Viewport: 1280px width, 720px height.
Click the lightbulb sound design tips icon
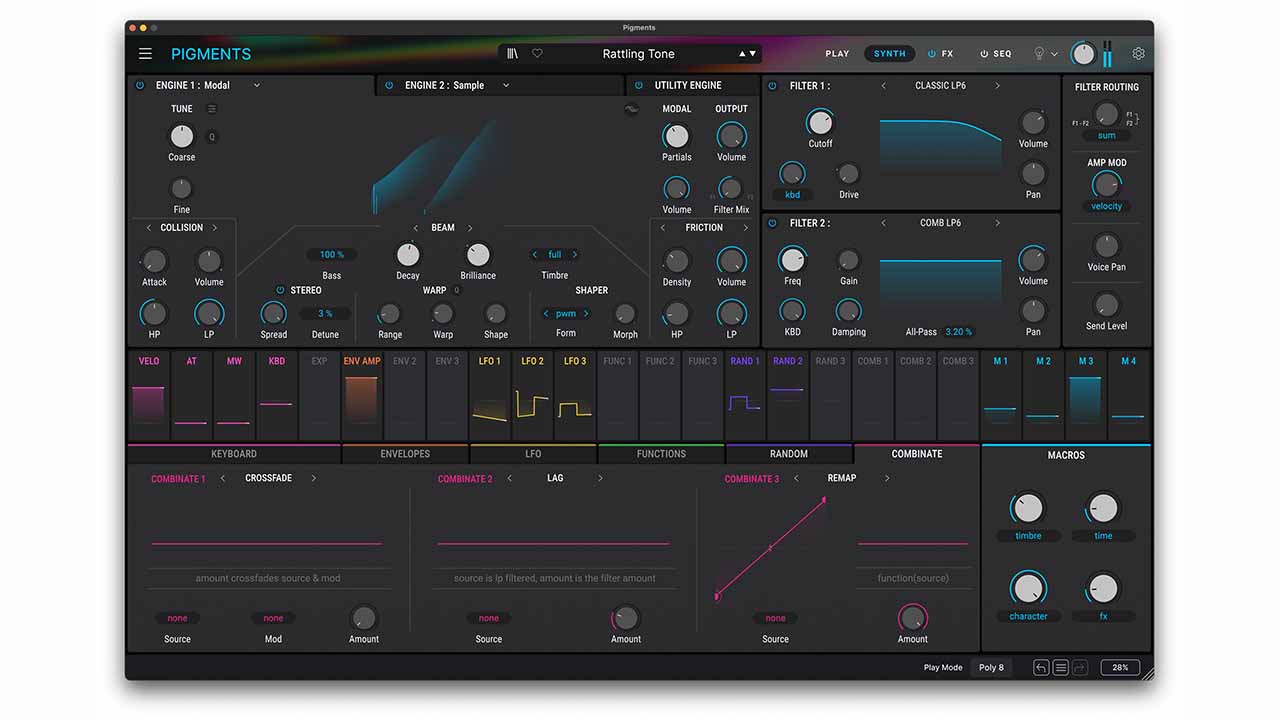1039,54
